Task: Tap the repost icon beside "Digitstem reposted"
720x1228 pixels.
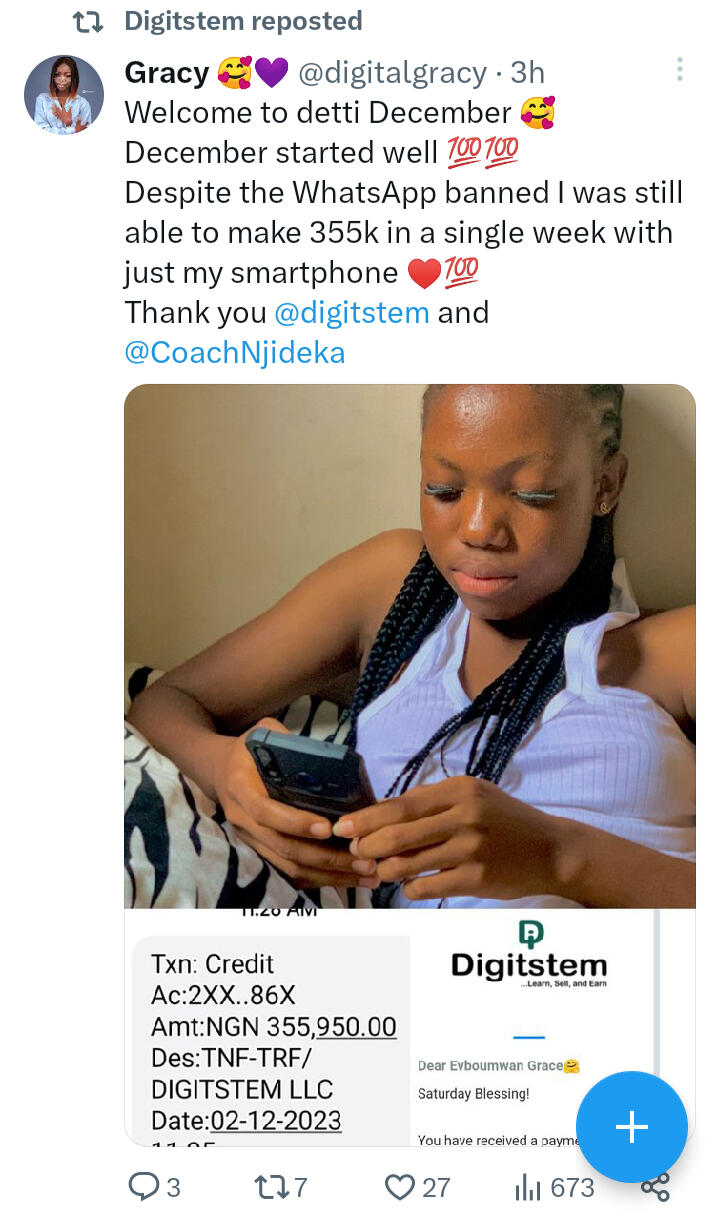Action: pyautogui.click(x=88, y=21)
